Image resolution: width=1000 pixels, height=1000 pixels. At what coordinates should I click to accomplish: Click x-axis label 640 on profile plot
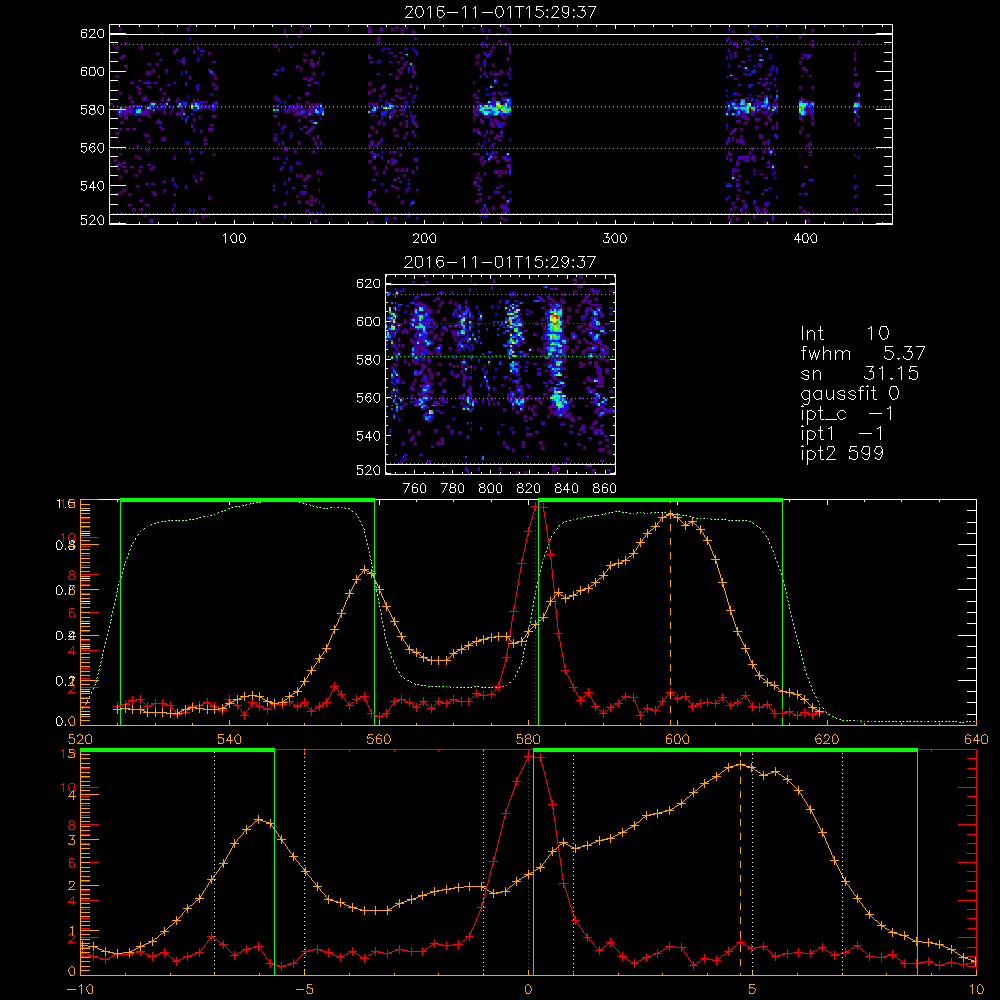(976, 740)
